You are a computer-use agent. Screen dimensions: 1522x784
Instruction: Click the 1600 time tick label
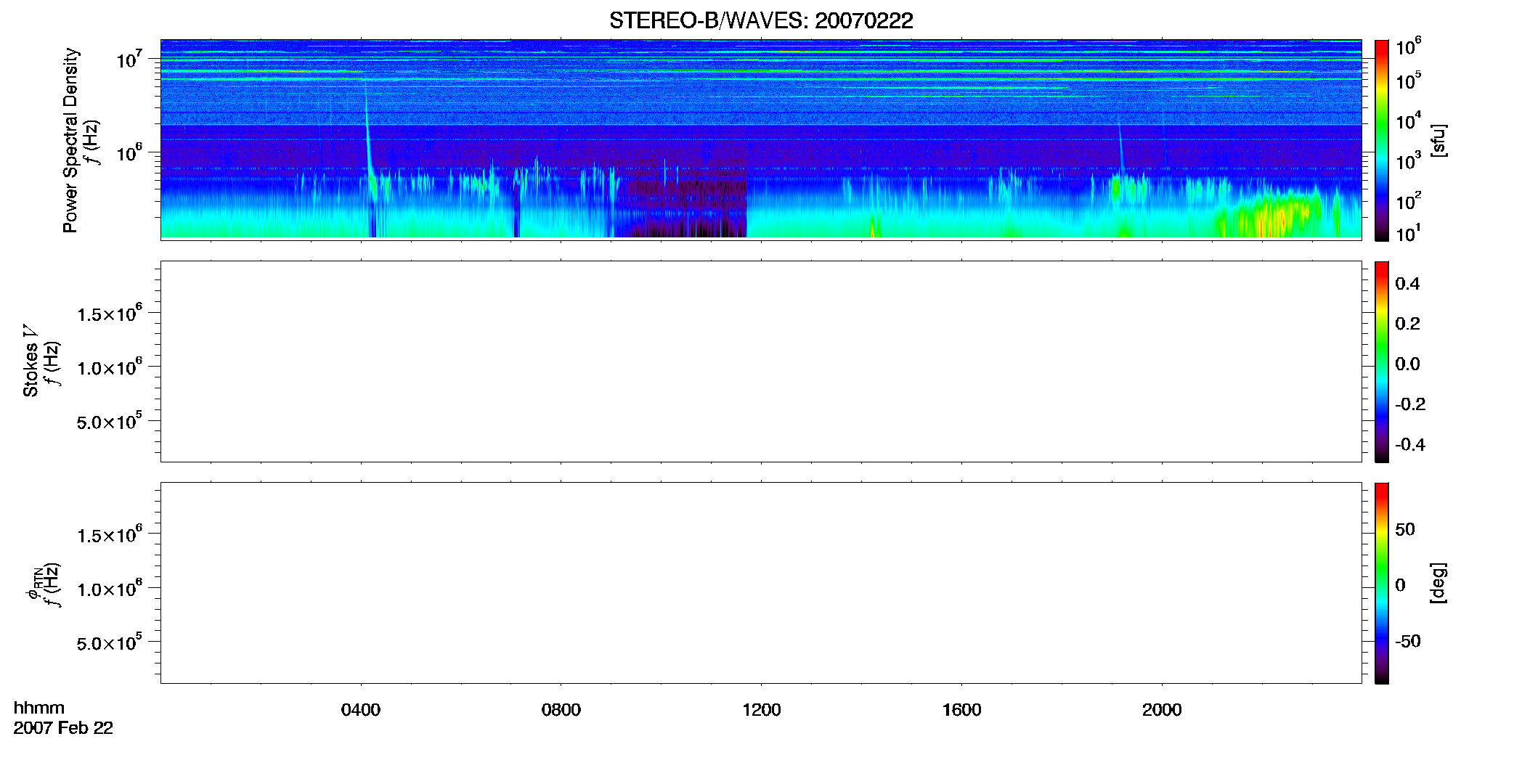(961, 710)
